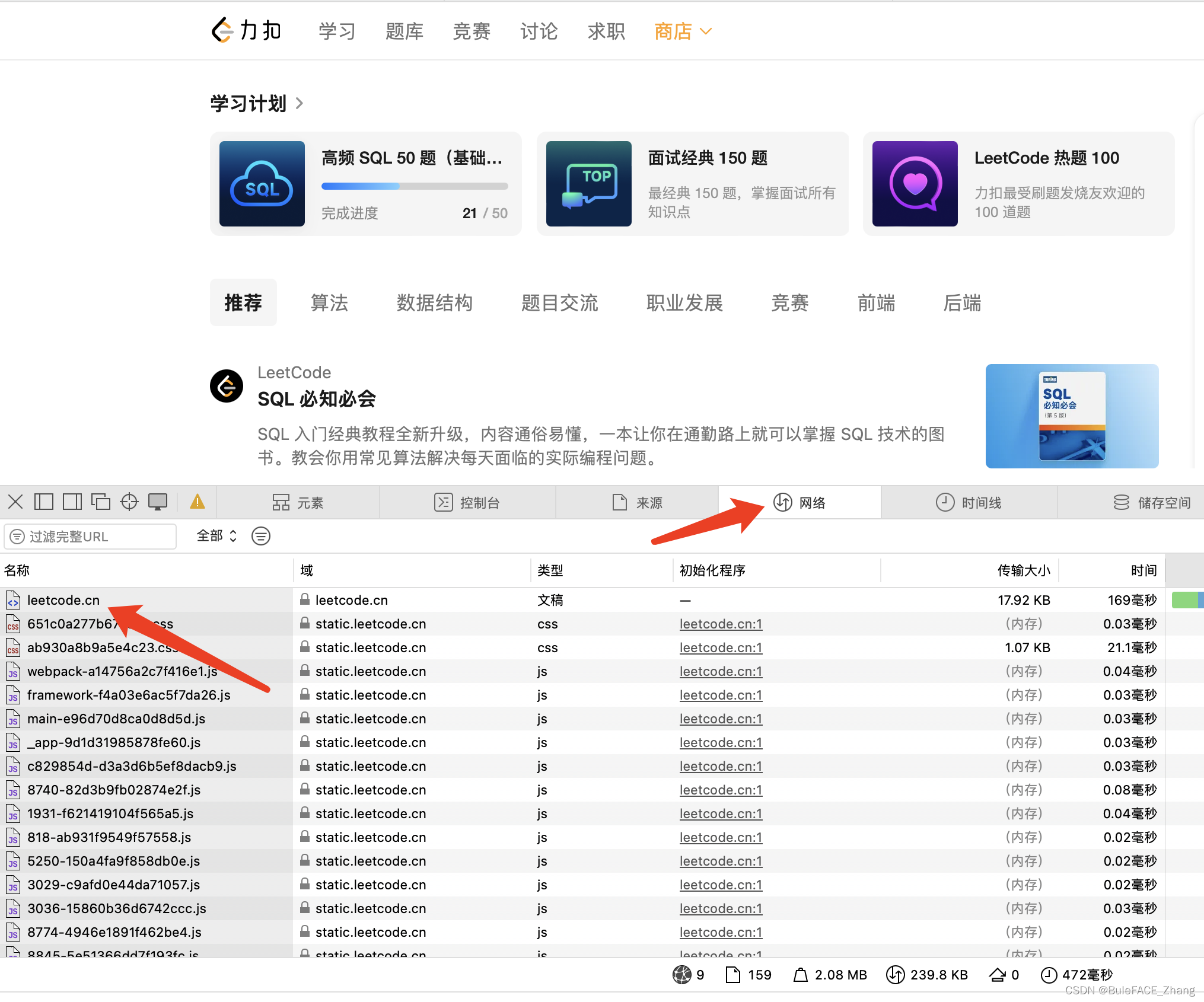Viewport: 1204px width, 1002px height.
Task: Select the 数据结构 category tab
Action: coord(435,303)
